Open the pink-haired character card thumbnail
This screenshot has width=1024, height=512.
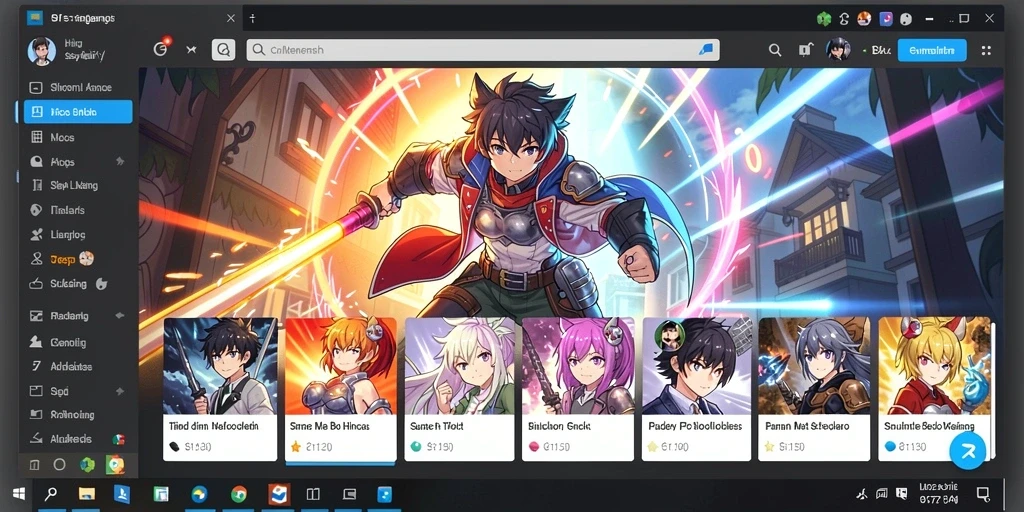point(578,366)
